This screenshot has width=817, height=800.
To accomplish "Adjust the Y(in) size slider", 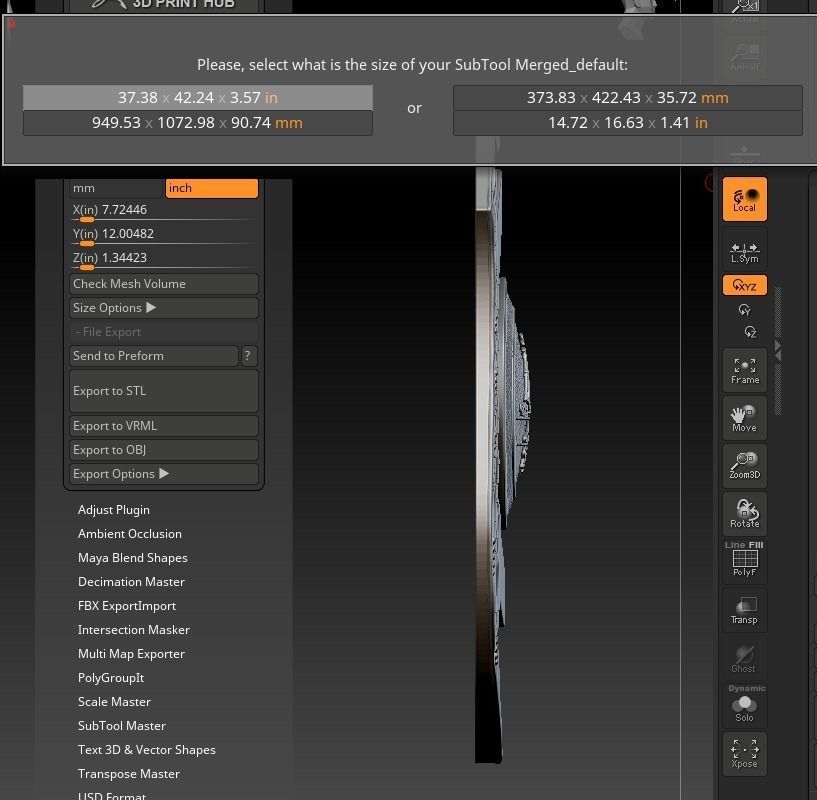I will coord(164,236).
